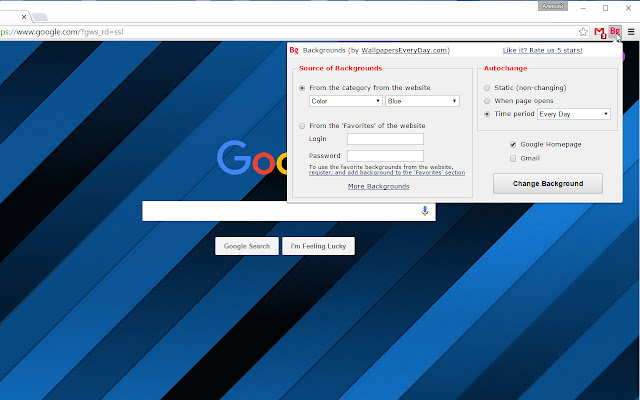Open the Gmail checker extension icon
Viewport: 640px width, 400px height.
click(600, 32)
